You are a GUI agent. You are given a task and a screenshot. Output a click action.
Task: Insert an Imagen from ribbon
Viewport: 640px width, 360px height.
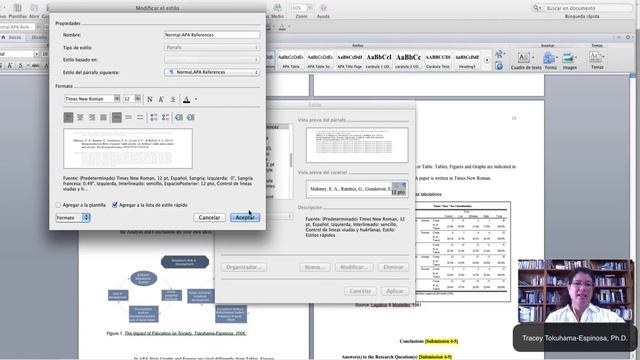point(569,60)
